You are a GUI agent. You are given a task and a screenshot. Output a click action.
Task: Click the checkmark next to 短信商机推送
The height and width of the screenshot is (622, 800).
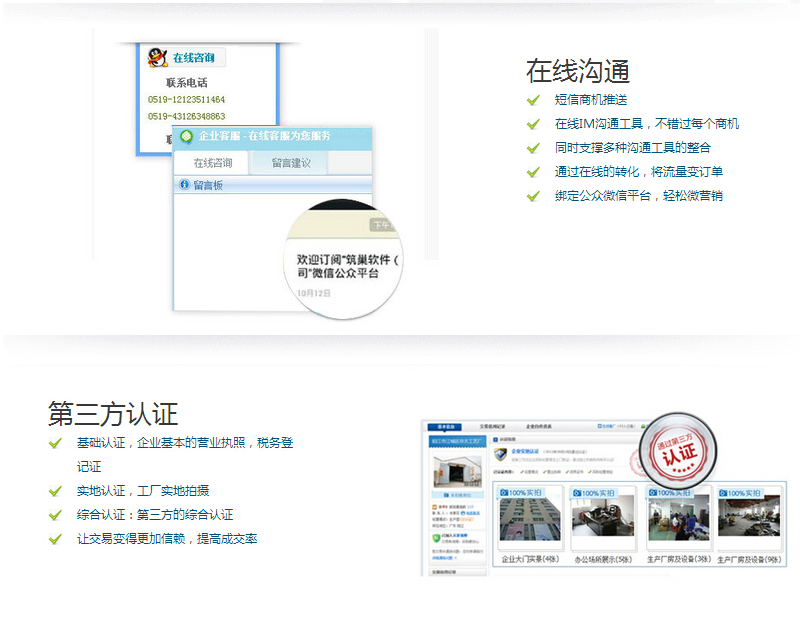[x=533, y=100]
